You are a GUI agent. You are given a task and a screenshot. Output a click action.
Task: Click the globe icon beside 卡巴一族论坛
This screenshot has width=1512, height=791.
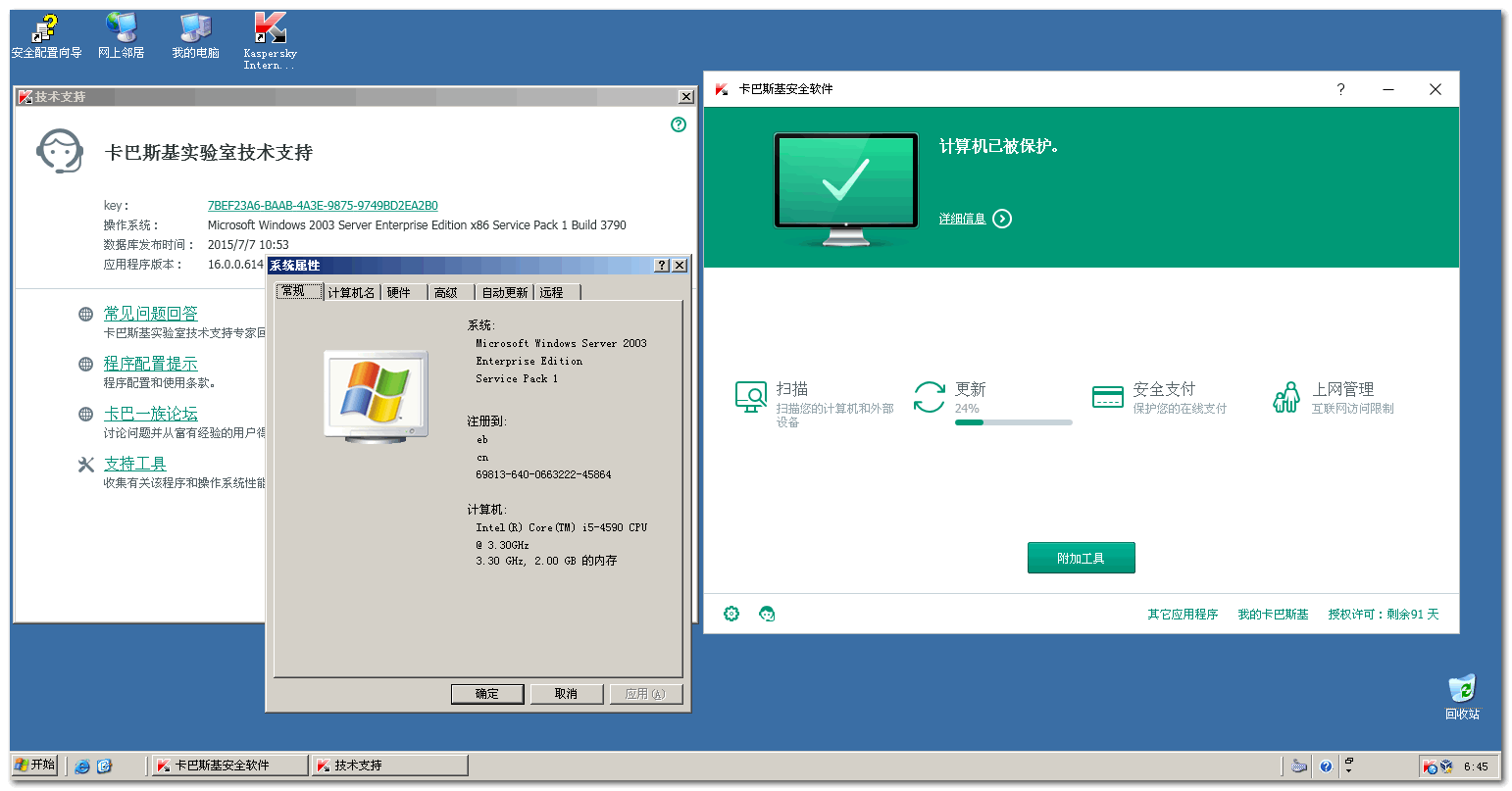tap(86, 415)
